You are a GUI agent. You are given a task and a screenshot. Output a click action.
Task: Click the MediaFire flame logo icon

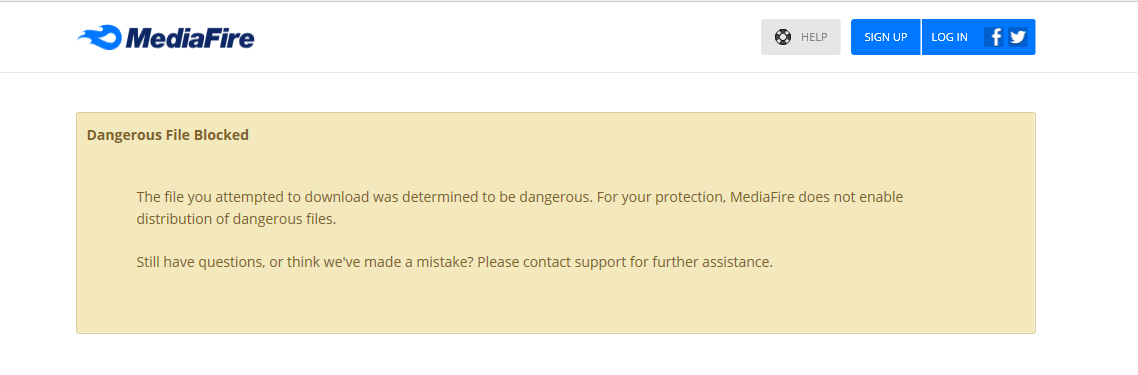tap(99, 37)
